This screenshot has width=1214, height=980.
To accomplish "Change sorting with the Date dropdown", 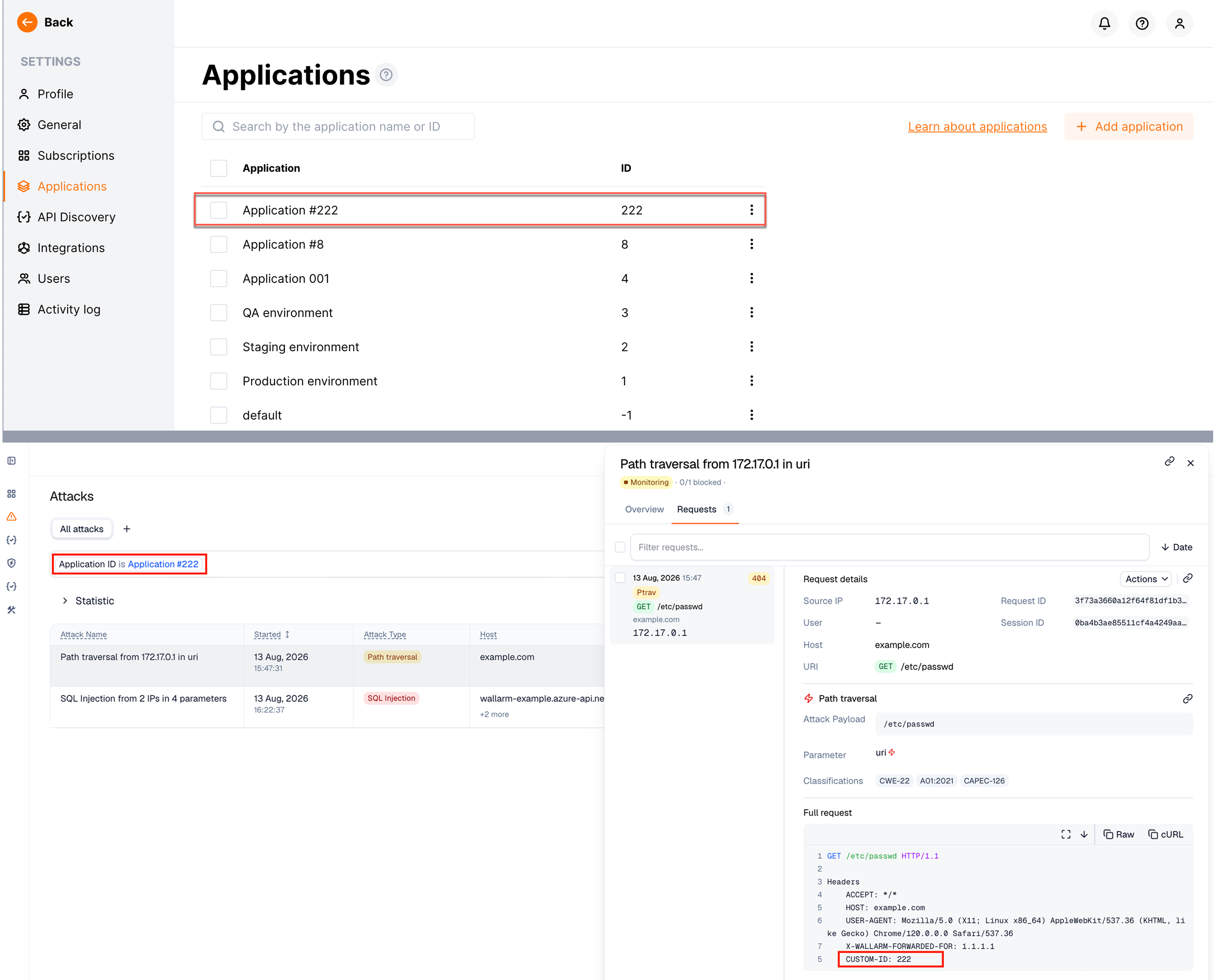I will 1176,547.
